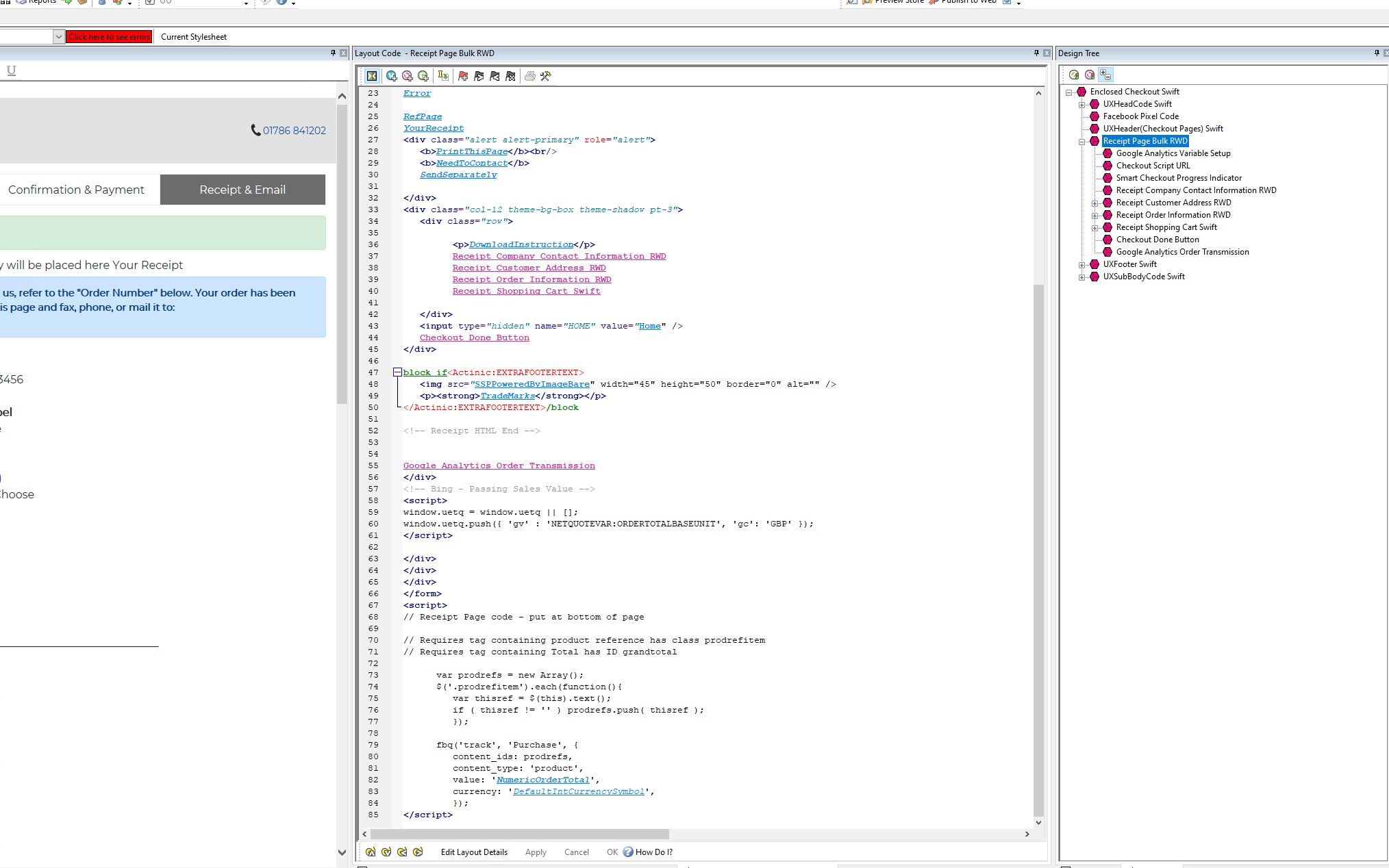This screenshot has width=1389, height=868.
Task: Expand the UXFooter Swift node
Action: [x=1081, y=265]
